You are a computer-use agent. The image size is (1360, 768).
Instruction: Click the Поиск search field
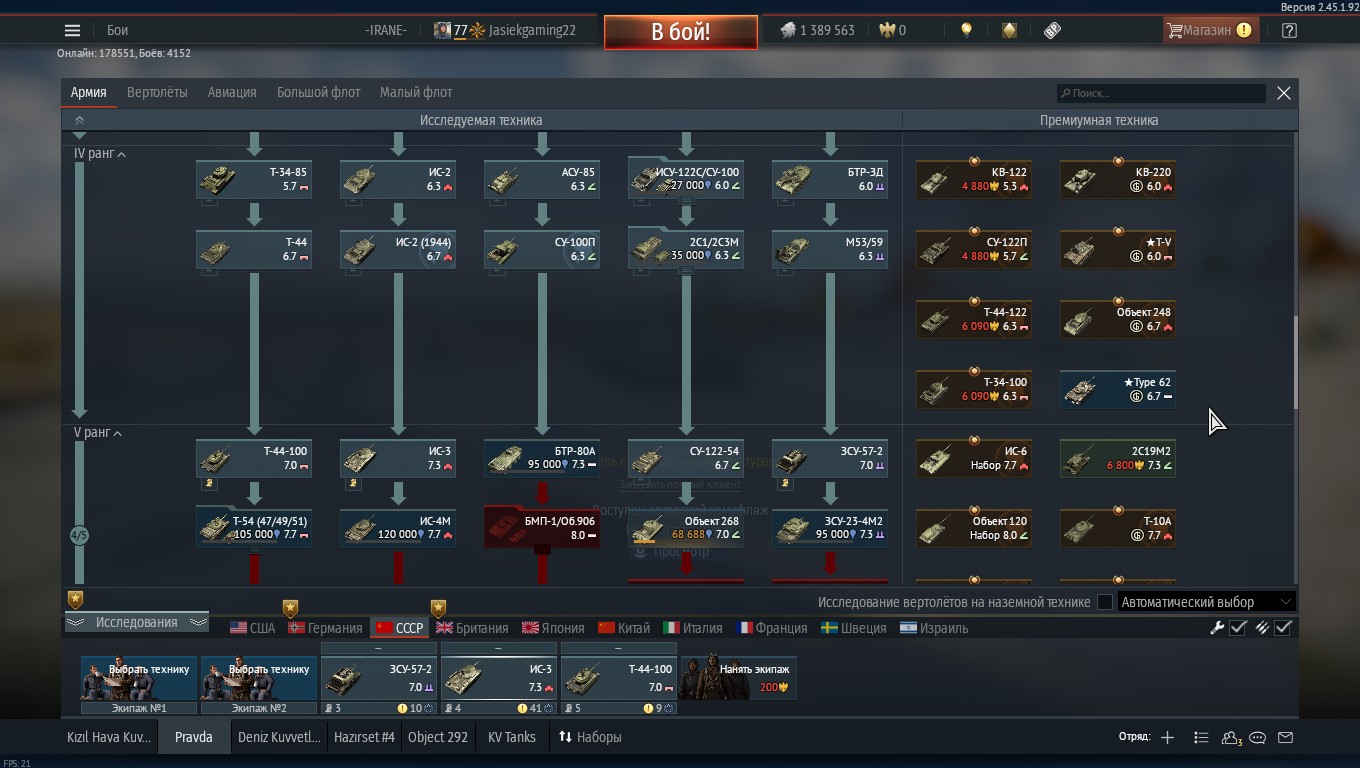pyautogui.click(x=1161, y=93)
